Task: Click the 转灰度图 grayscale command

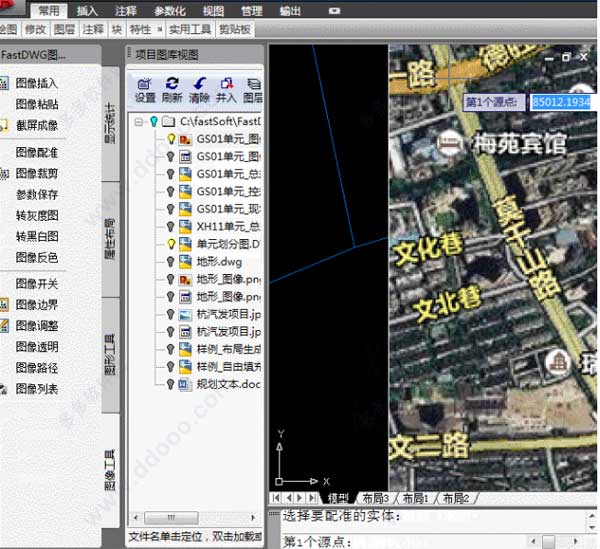Action: pyautogui.click(x=37, y=215)
